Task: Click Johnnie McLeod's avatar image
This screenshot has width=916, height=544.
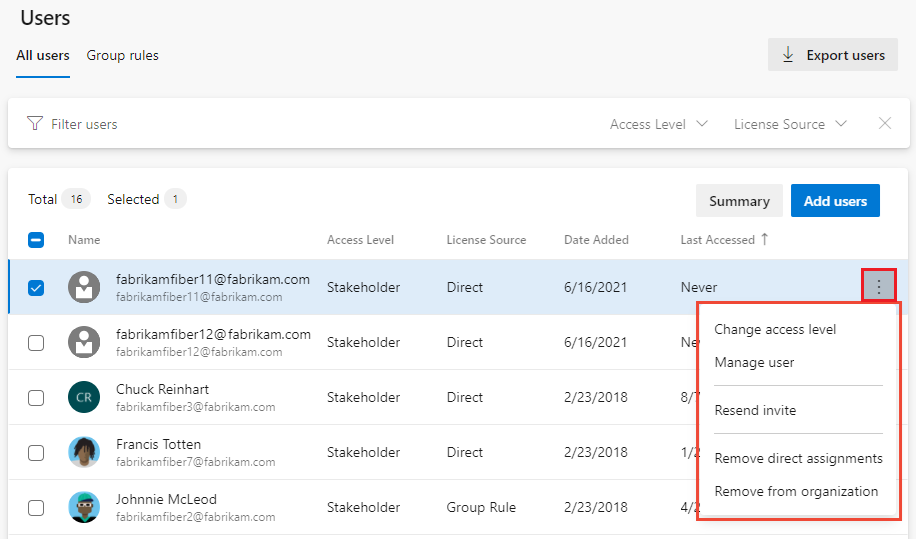Action: 84,507
